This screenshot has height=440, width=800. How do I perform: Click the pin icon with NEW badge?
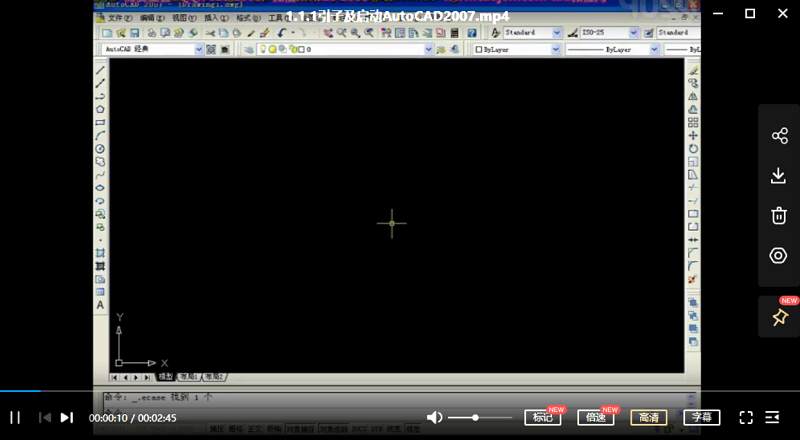tap(779, 317)
